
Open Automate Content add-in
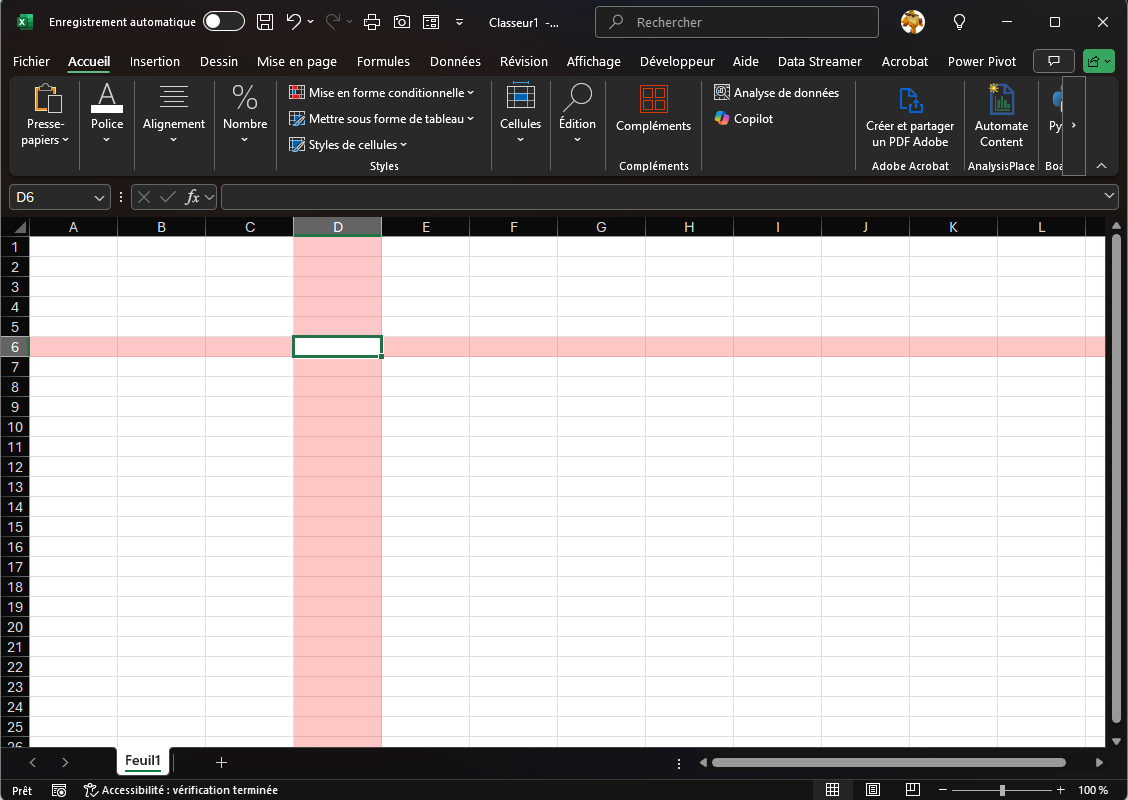(x=1001, y=118)
